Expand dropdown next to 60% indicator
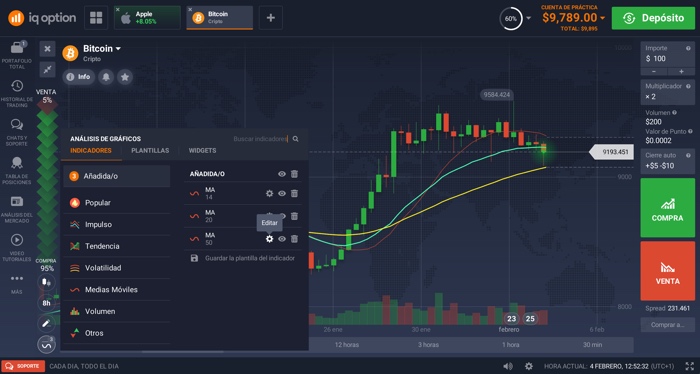This screenshot has height=374, width=700. [x=529, y=18]
